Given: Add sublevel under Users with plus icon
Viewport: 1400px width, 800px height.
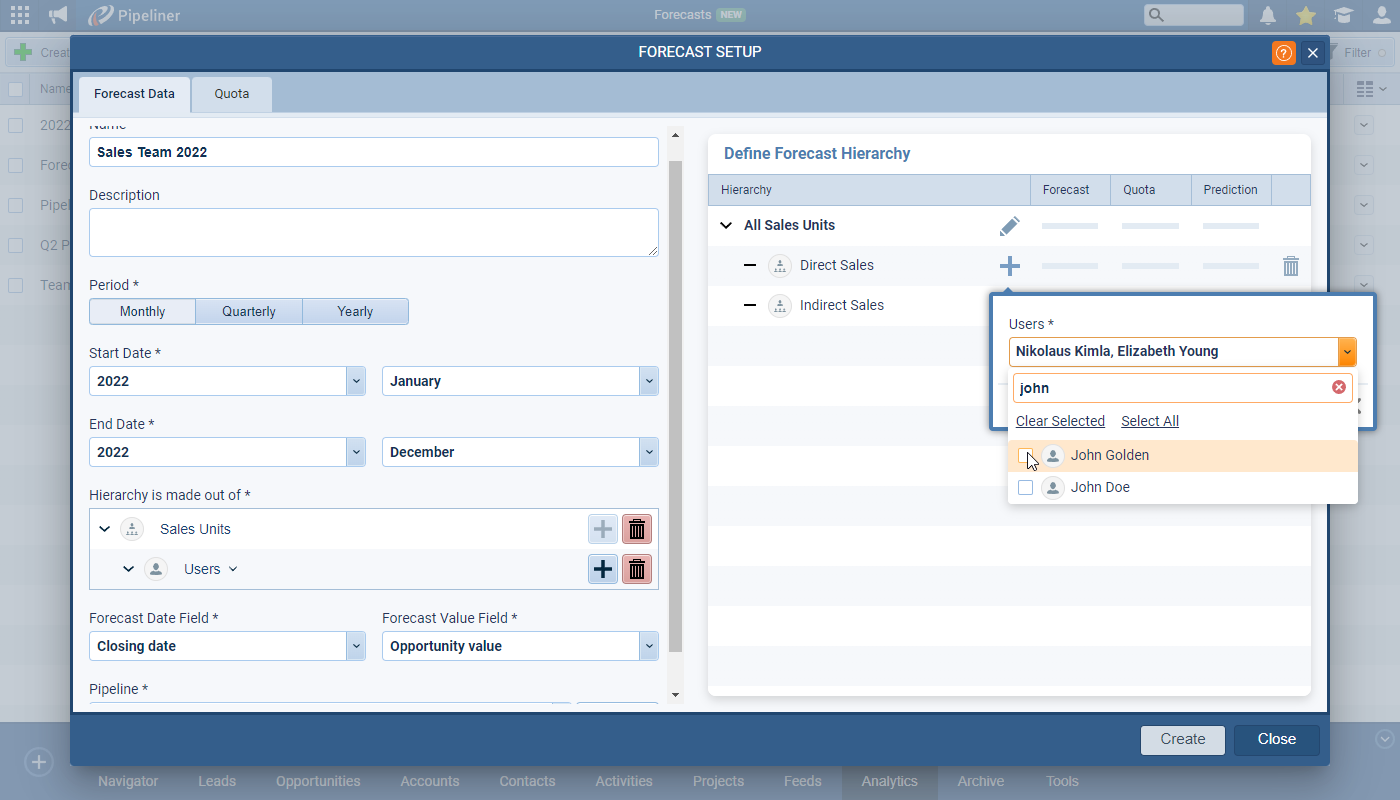Looking at the screenshot, I should 603,569.
